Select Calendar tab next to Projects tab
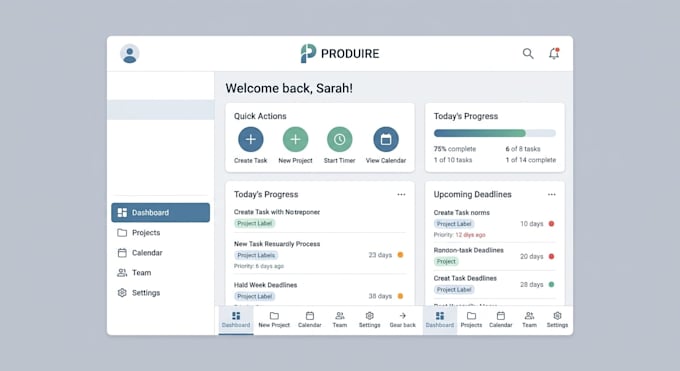The image size is (680, 371). [501, 320]
